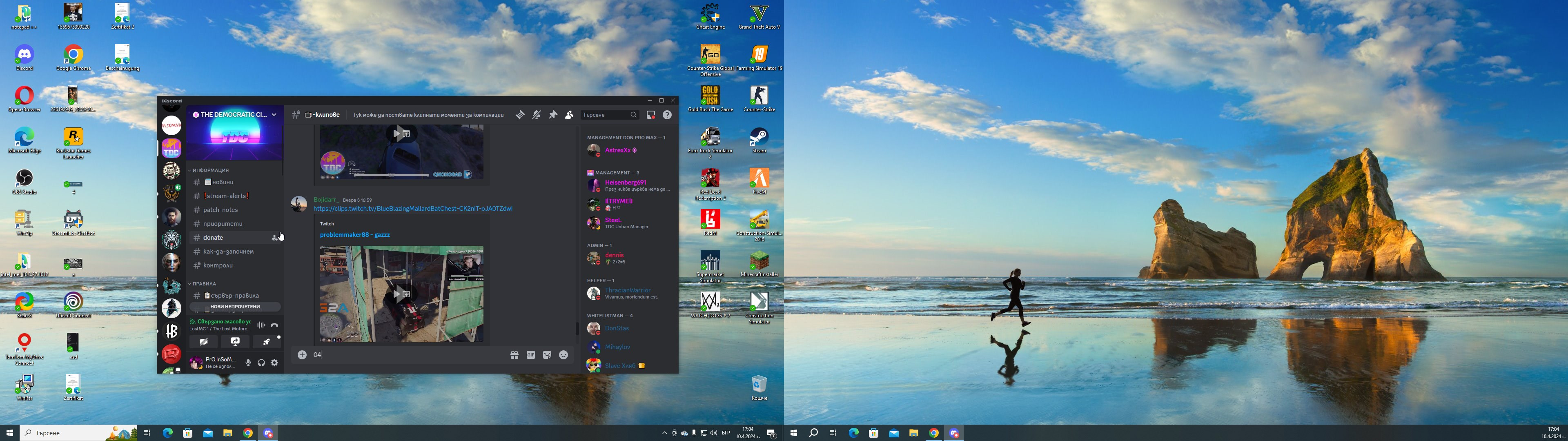This screenshot has height=441, width=1568.
Task: Open the GIF picker
Action: coord(531,355)
